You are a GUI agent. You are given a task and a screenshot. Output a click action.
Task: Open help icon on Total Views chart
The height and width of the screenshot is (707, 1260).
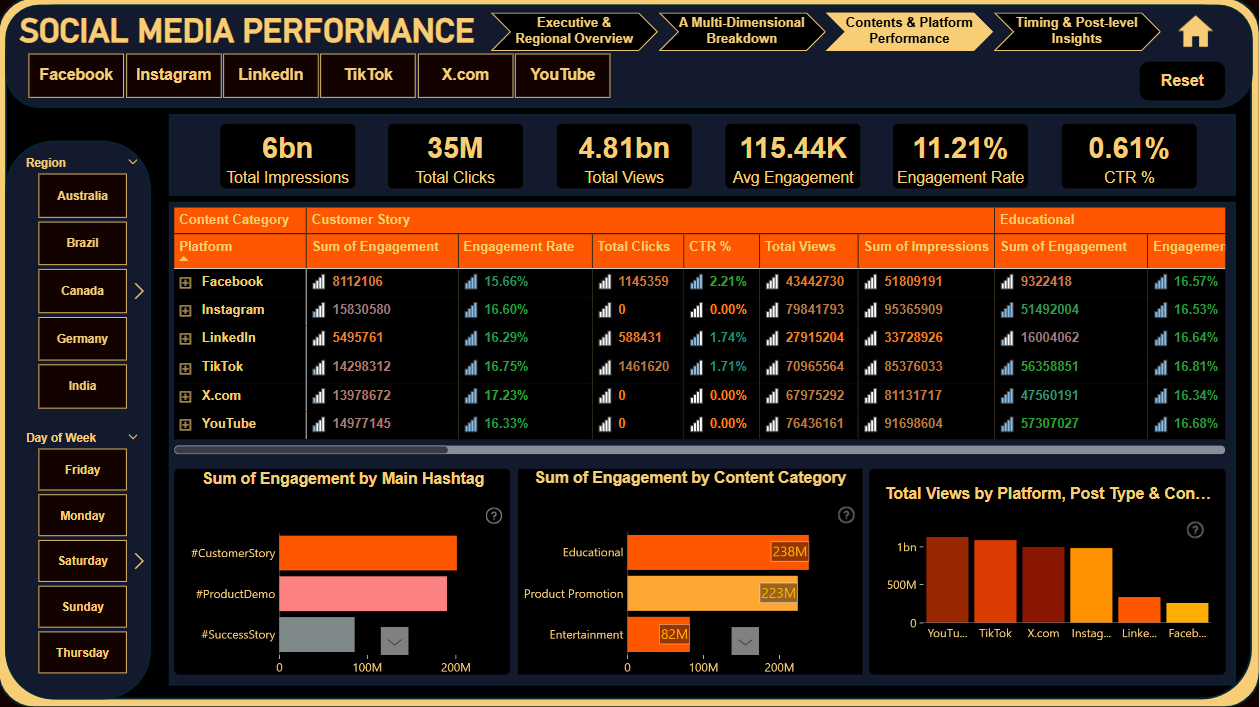1195,530
